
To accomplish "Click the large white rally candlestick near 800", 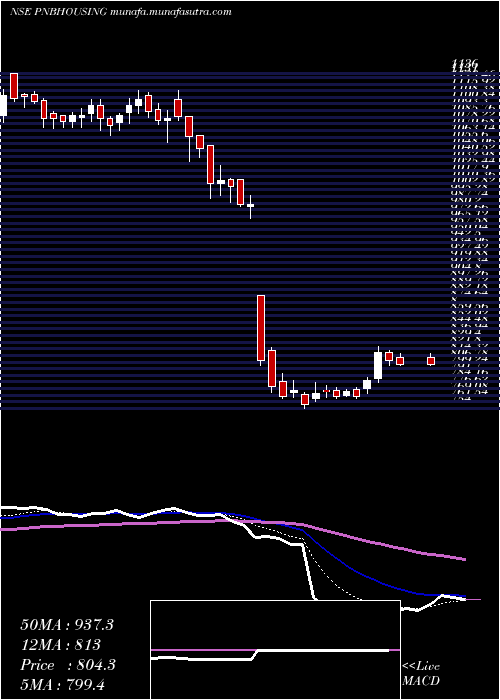I will (x=378, y=366).
